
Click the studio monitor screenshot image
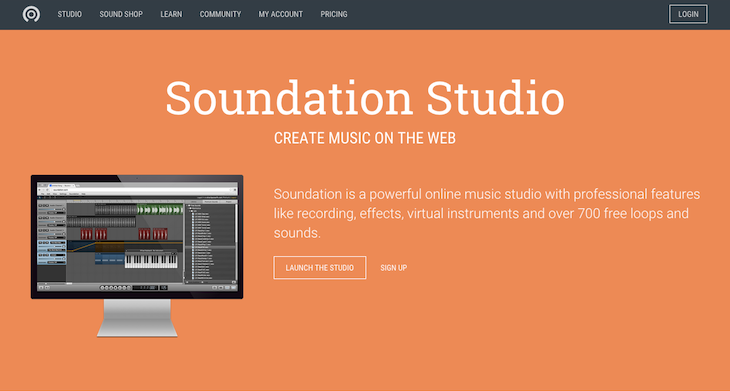point(137,256)
